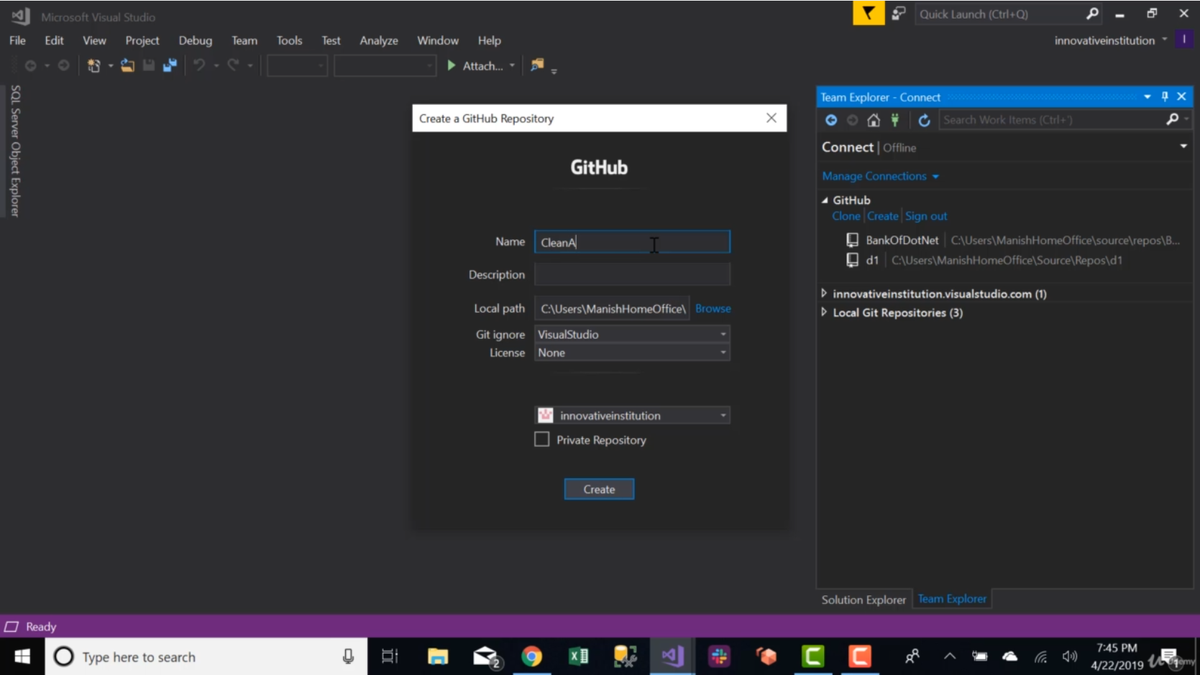1200x675 pixels.
Task: Switch to the Solution Explorer tab
Action: coord(864,599)
